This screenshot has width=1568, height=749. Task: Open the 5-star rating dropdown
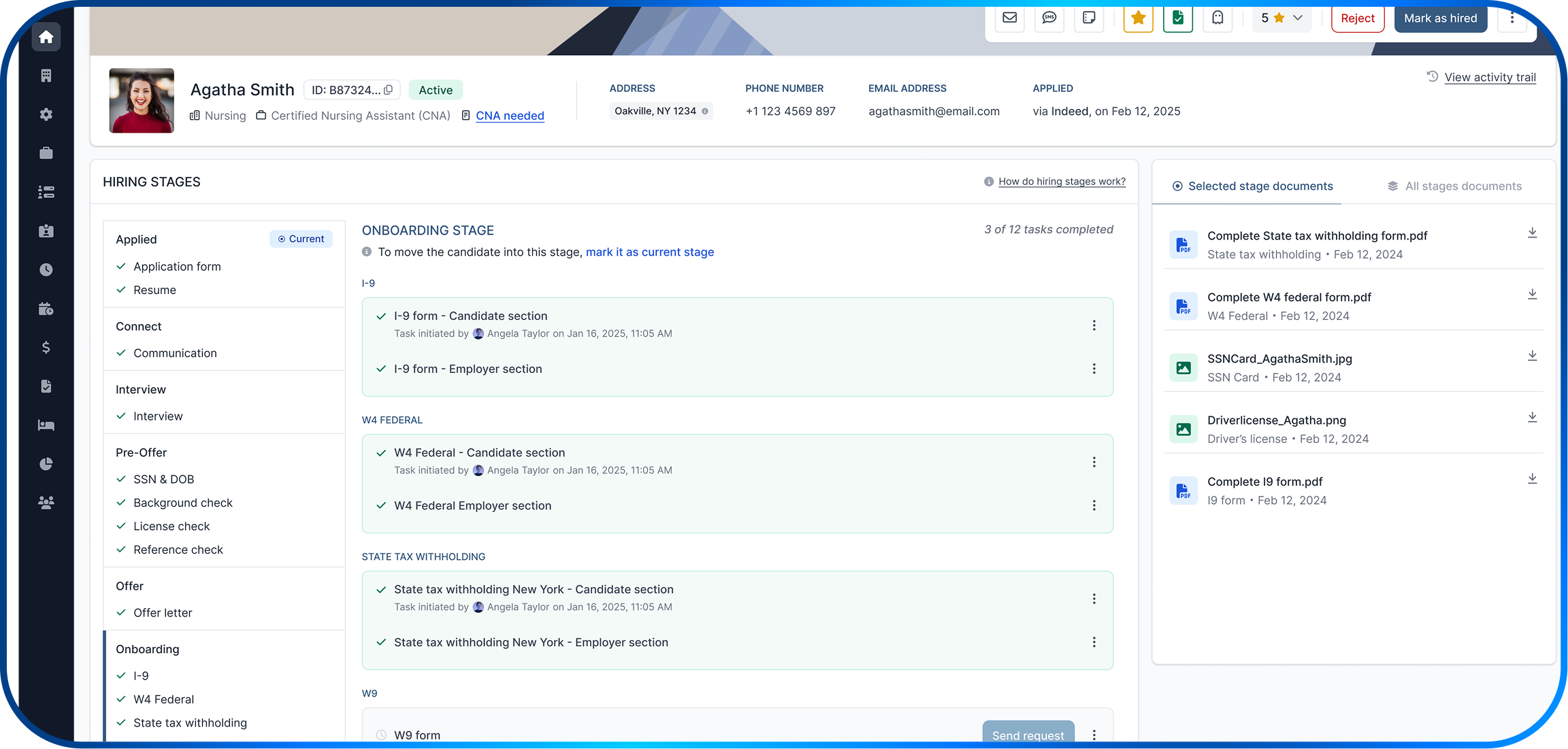coord(1281,18)
